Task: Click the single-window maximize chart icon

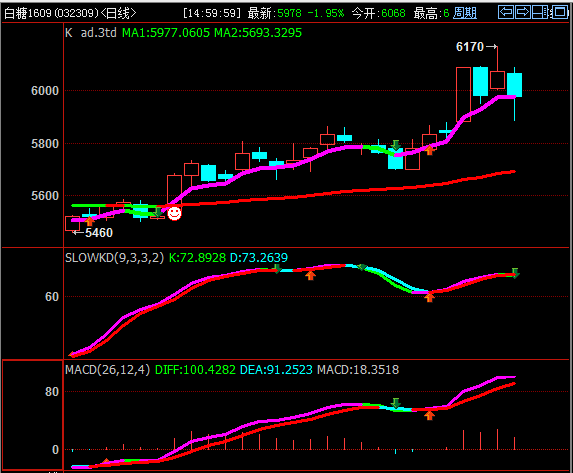Action: coord(559,12)
